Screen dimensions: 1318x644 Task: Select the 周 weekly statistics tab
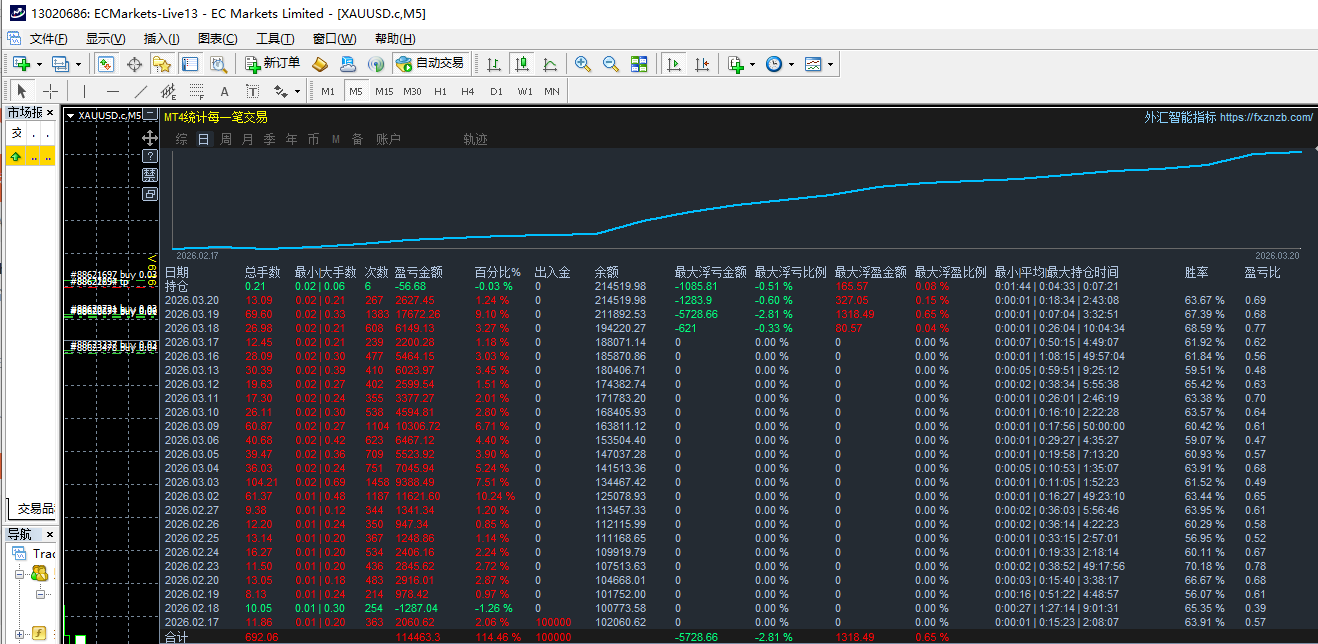(x=226, y=139)
